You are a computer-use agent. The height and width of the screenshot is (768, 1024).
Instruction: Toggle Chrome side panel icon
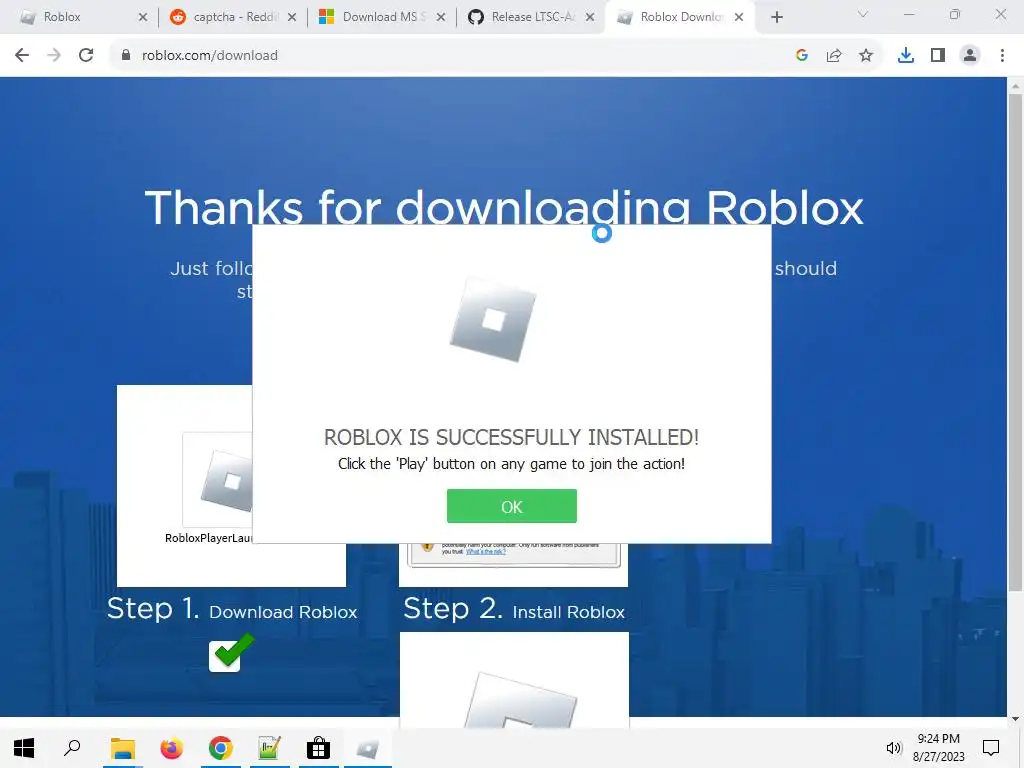938,56
